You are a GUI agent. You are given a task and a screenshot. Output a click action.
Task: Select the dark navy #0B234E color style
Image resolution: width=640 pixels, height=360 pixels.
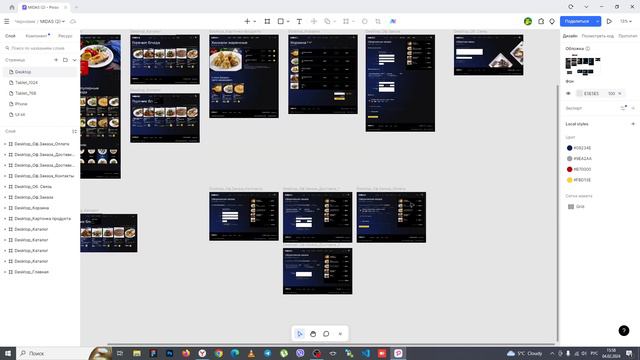click(x=579, y=148)
